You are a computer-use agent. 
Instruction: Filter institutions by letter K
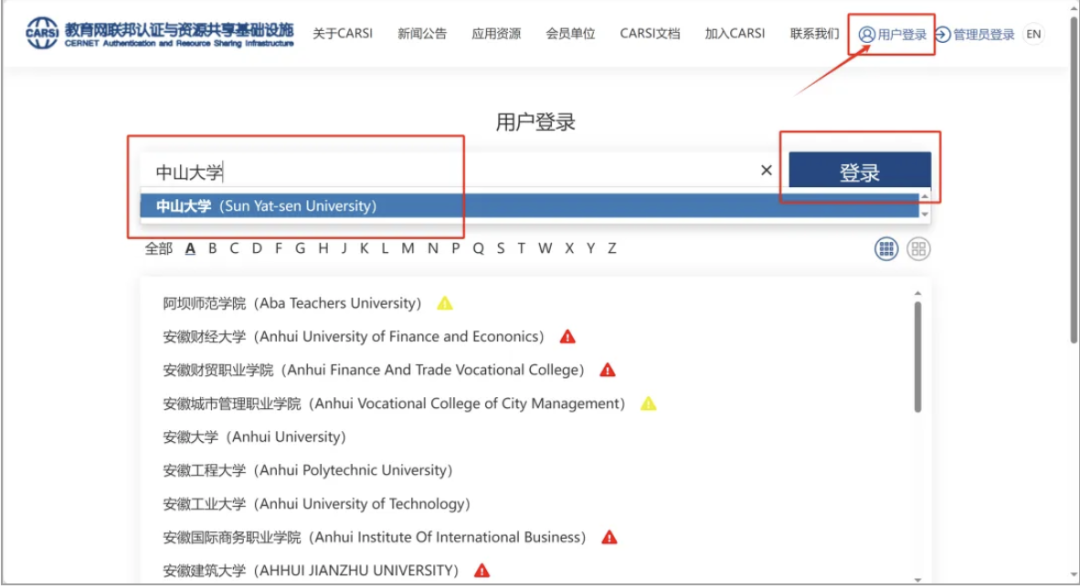[x=364, y=249]
